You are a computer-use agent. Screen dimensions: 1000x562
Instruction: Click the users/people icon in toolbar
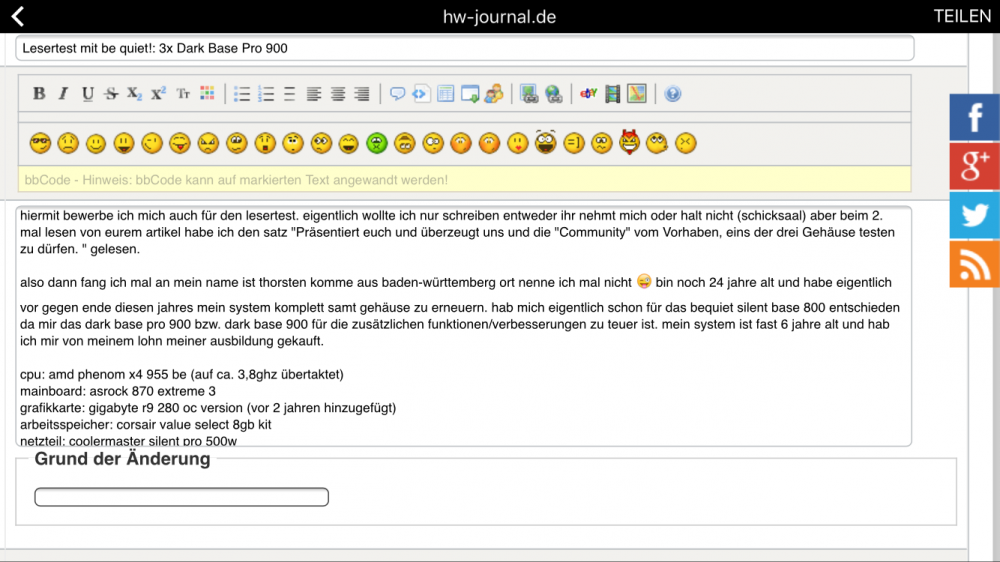(494, 94)
